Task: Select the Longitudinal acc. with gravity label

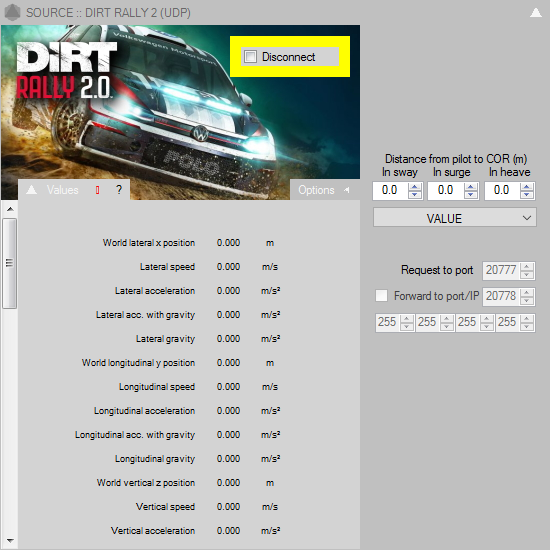Action: click(135, 435)
